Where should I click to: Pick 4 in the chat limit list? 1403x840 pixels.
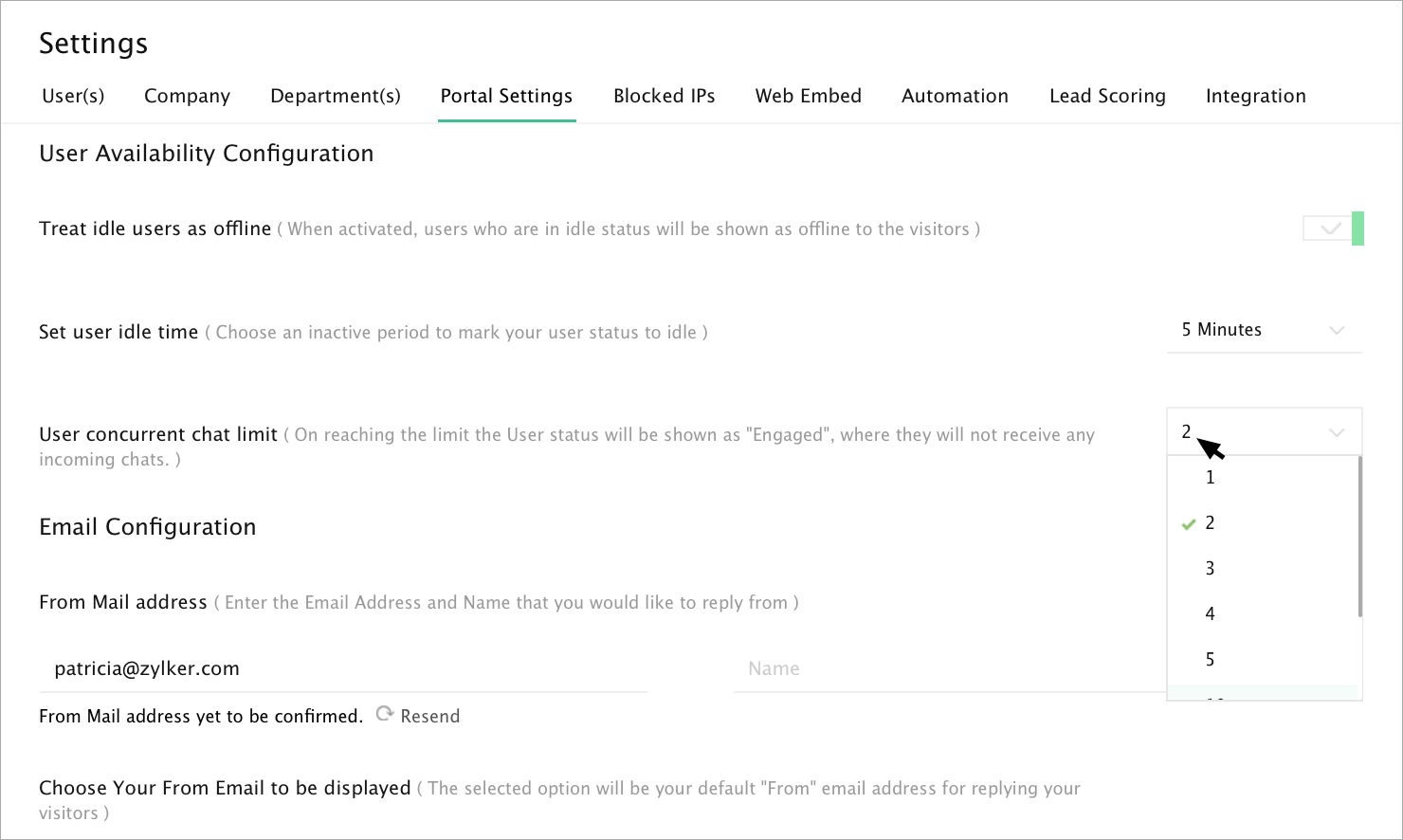1210,614
